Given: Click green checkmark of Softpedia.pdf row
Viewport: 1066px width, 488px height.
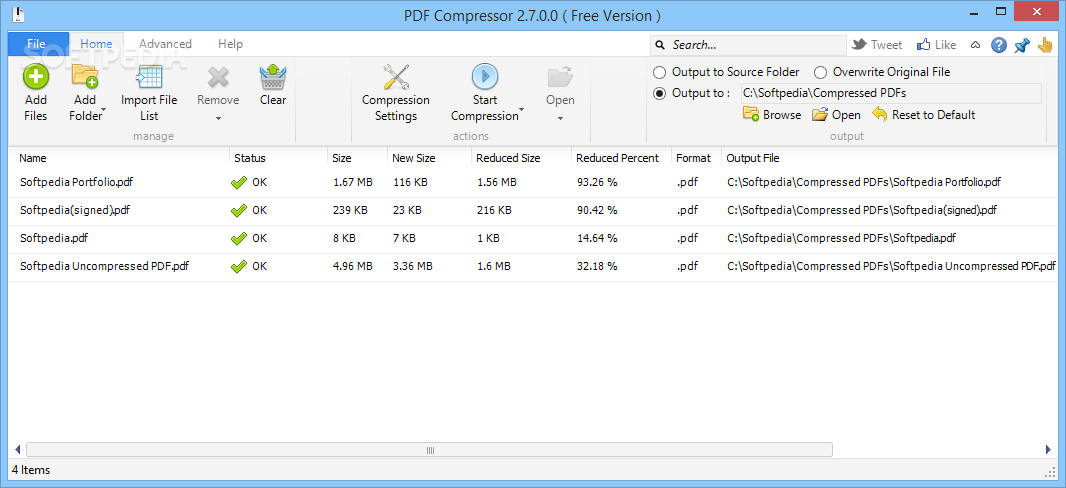Looking at the screenshot, I should click(x=239, y=239).
